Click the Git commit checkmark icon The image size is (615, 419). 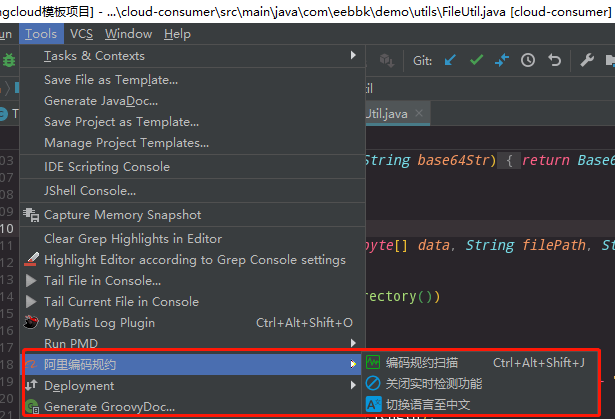[476, 60]
